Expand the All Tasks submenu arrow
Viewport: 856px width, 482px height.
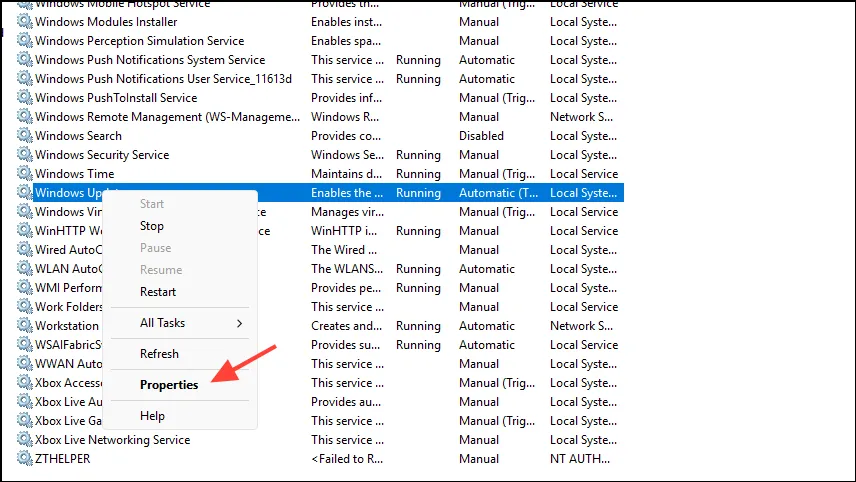(x=239, y=323)
